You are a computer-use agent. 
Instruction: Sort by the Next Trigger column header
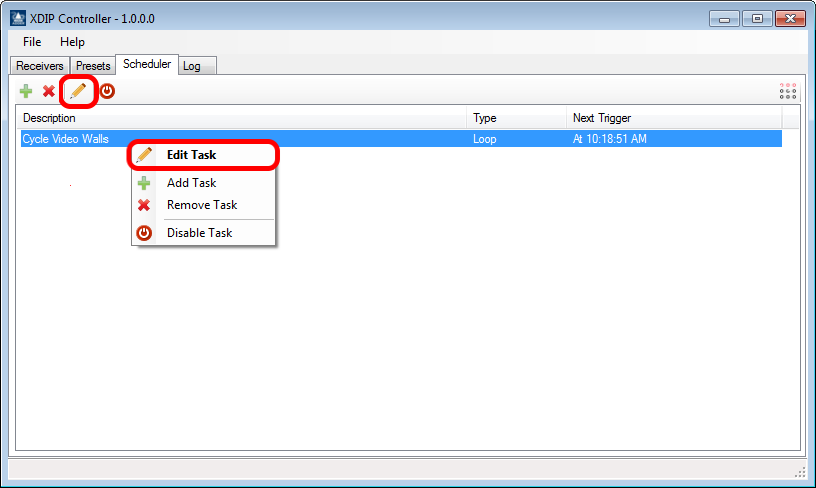click(x=674, y=118)
